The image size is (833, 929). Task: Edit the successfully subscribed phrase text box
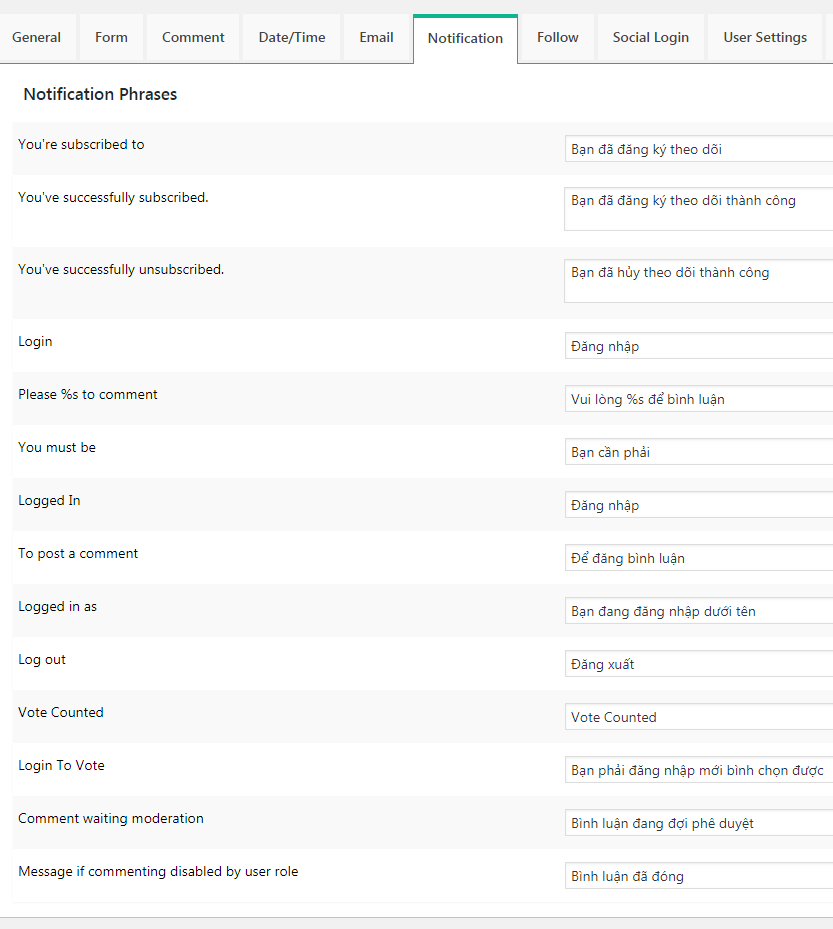click(697, 208)
